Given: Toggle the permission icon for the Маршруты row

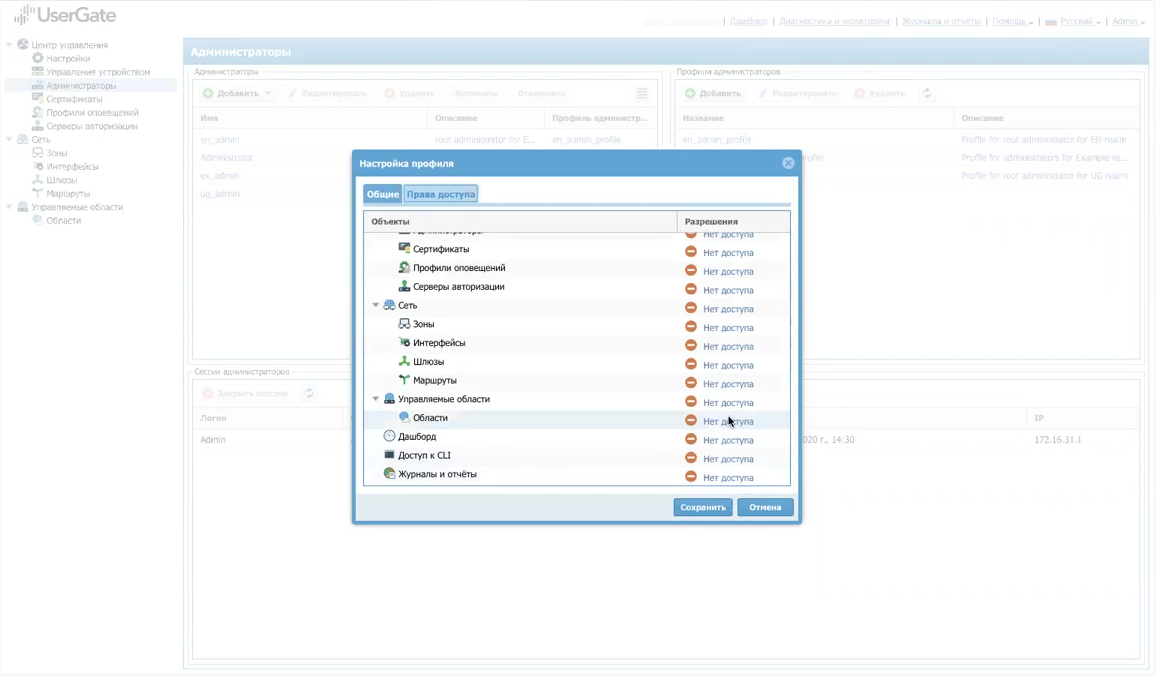Looking at the screenshot, I should click(691, 383).
